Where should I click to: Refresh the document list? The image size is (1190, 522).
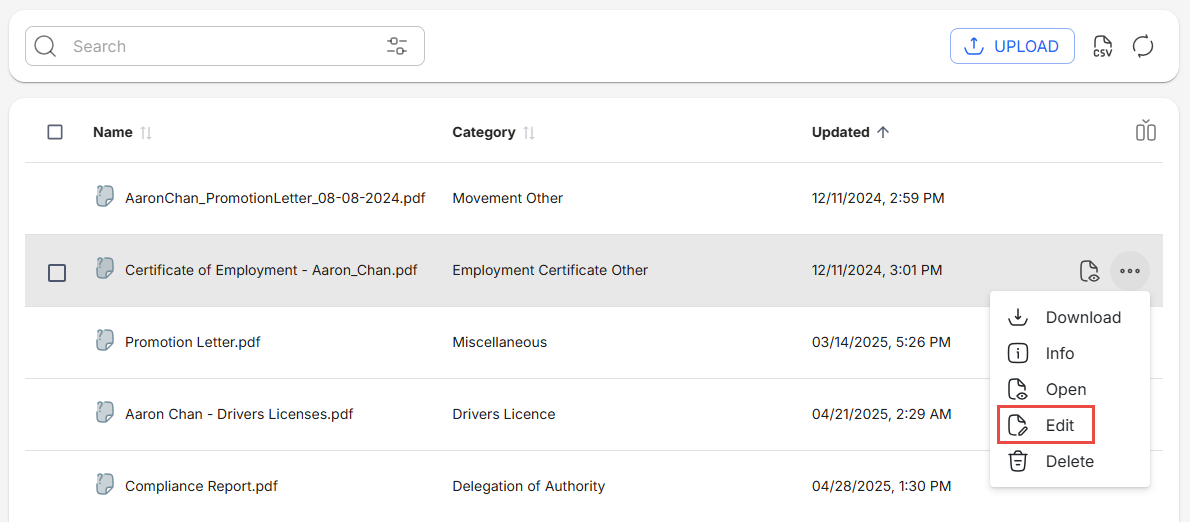point(1143,46)
